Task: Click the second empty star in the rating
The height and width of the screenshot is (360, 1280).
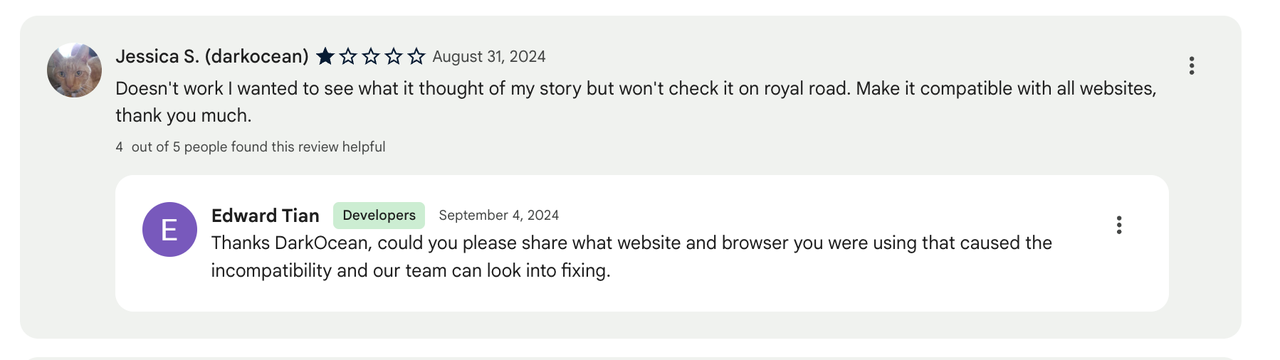Action: click(348, 57)
